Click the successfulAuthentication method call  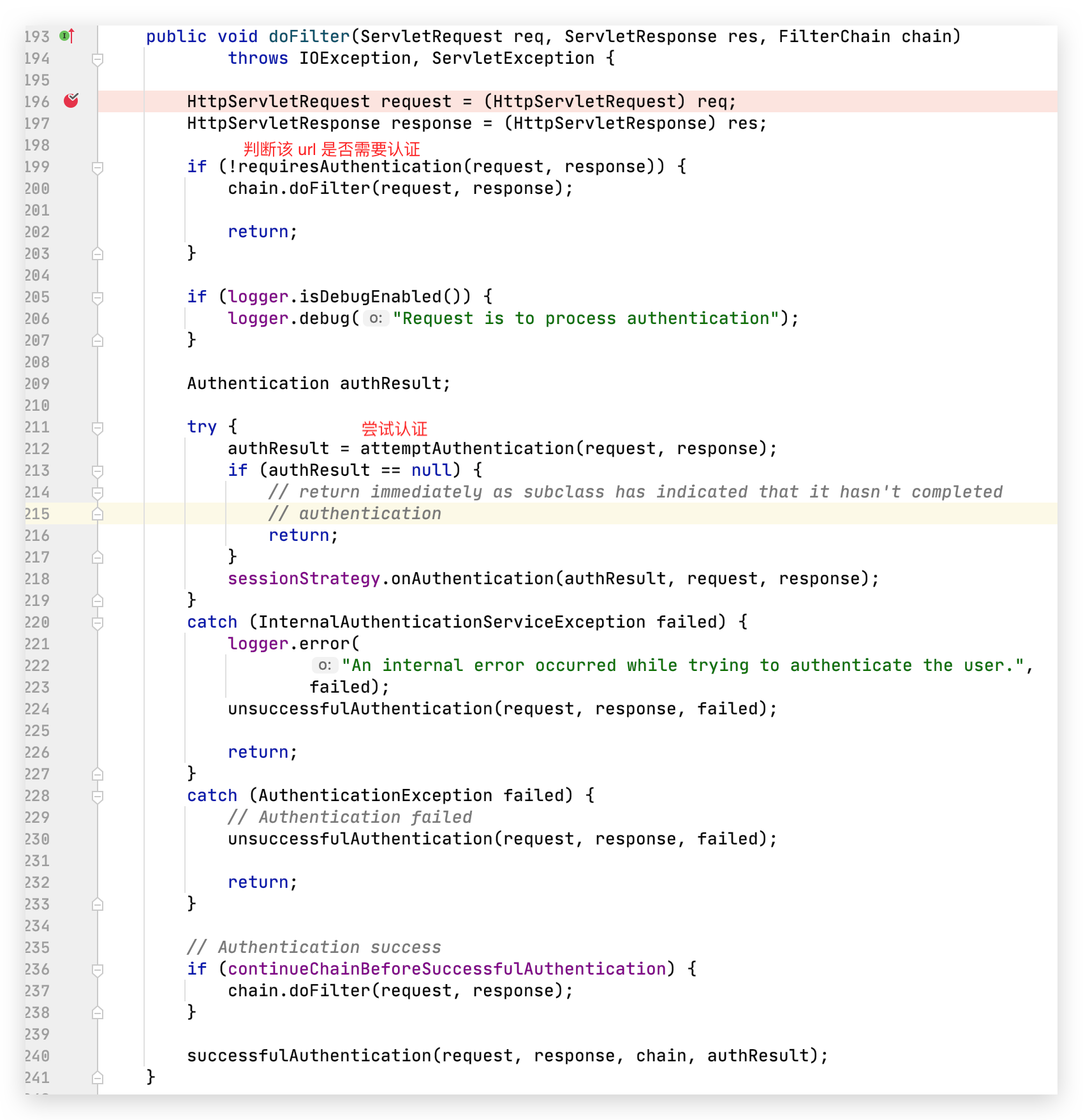point(309,1056)
